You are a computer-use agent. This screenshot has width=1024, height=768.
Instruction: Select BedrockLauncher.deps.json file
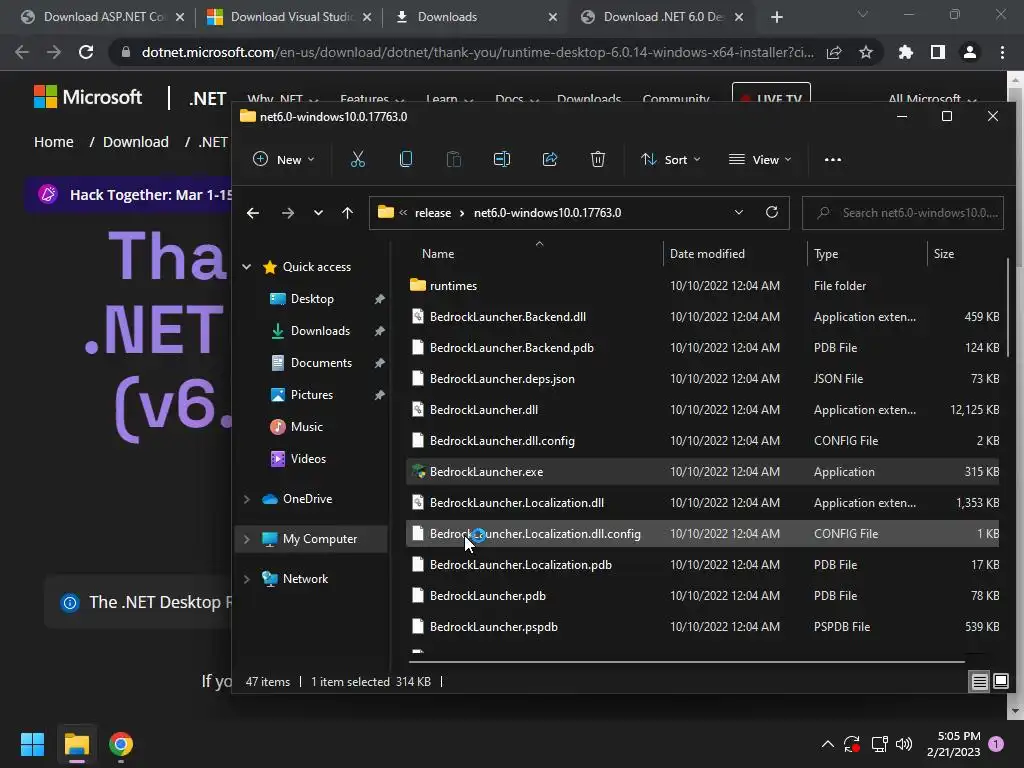pos(703,379)
